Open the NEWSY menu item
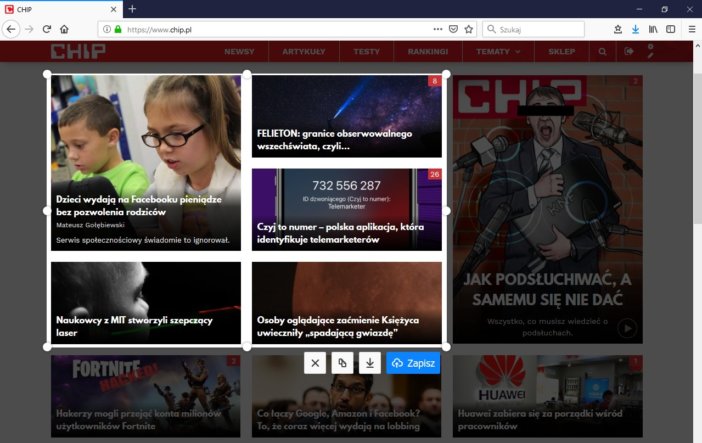The width and height of the screenshot is (702, 443). tap(239, 52)
